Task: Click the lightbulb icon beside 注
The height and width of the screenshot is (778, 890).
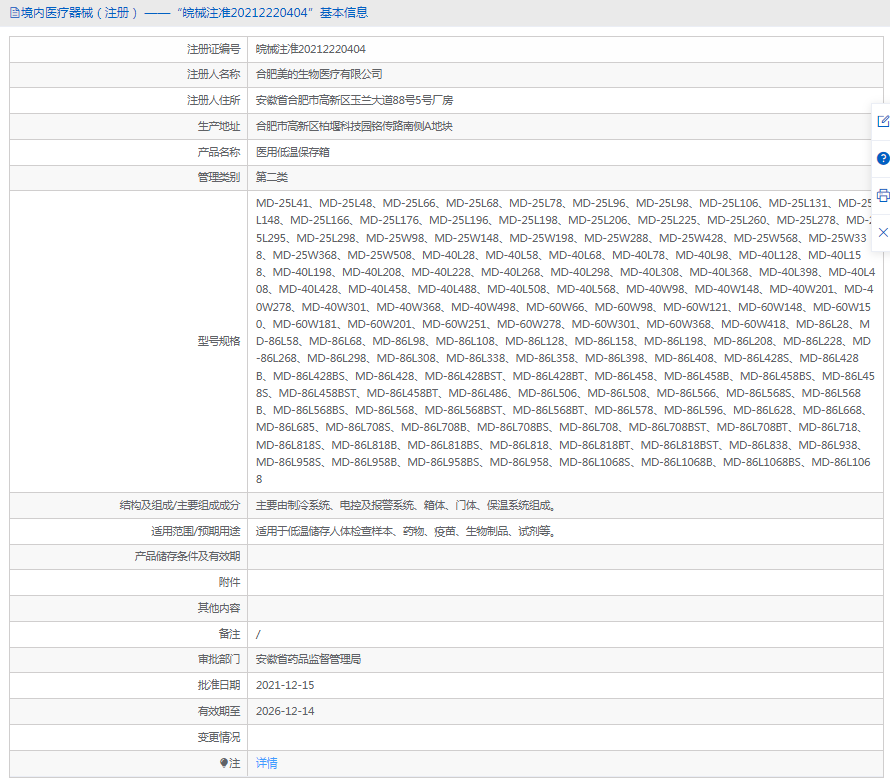Action: [224, 763]
